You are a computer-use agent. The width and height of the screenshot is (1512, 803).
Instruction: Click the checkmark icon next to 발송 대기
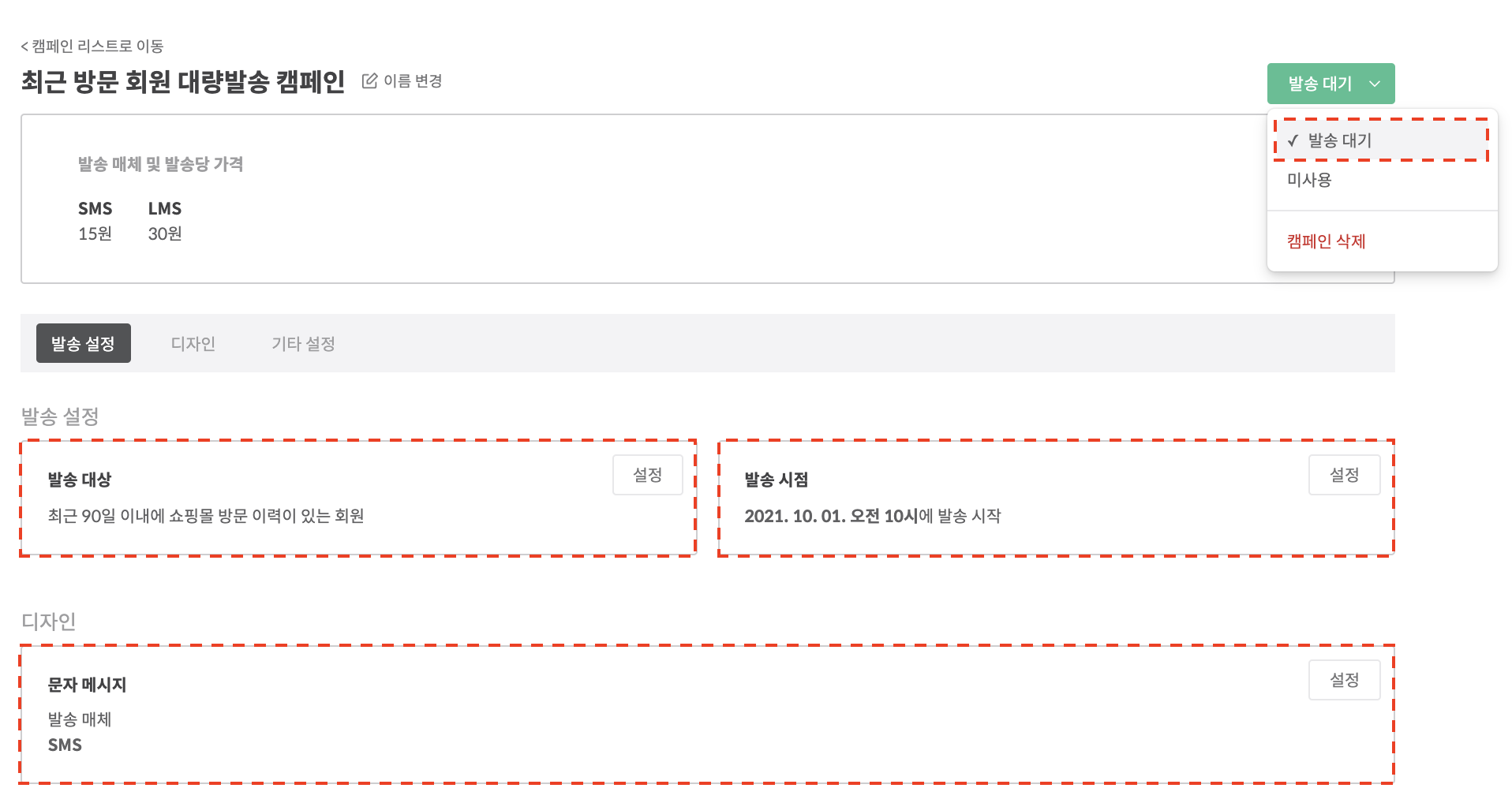coord(1293,141)
